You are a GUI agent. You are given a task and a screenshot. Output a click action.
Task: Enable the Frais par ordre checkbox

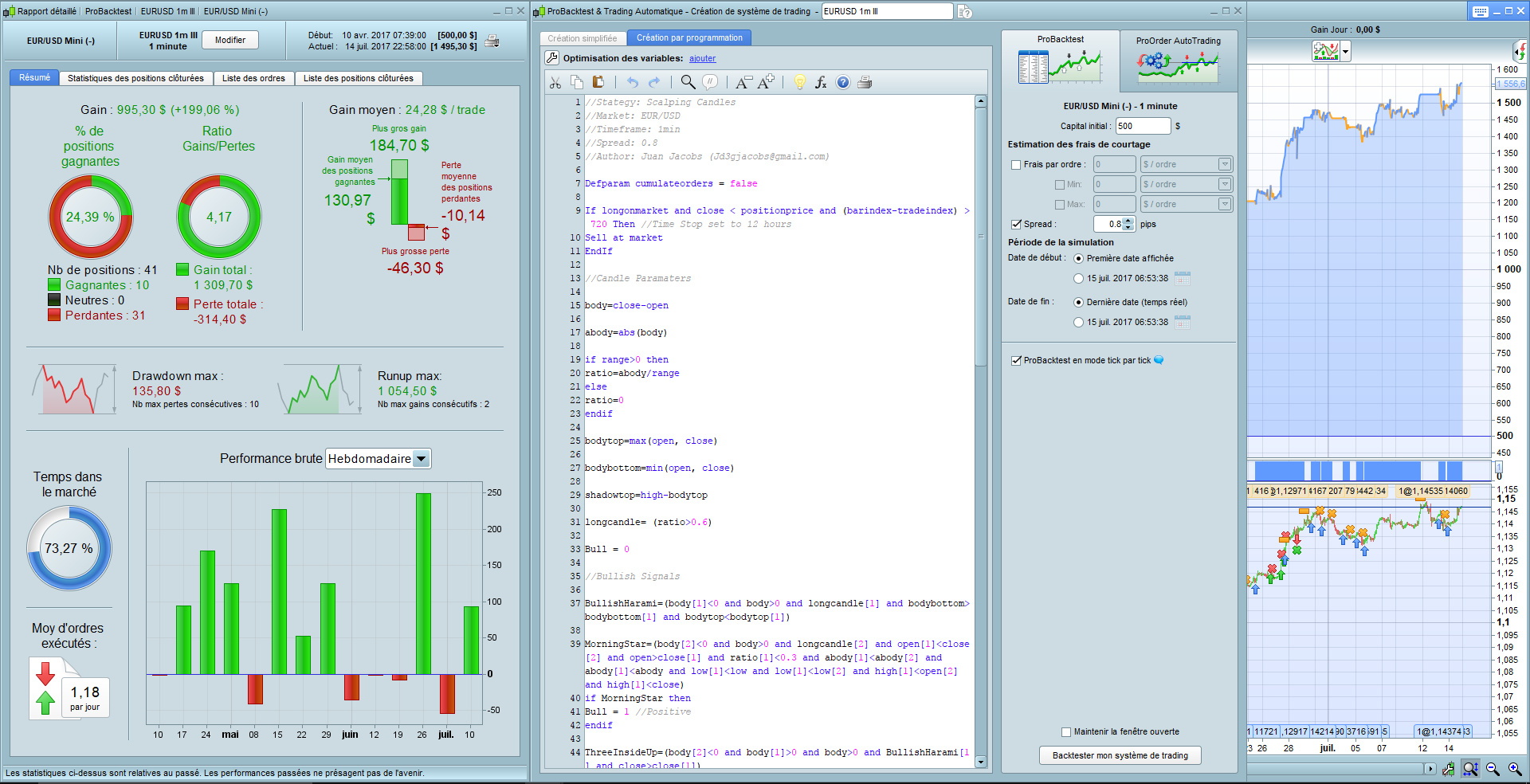click(1016, 165)
